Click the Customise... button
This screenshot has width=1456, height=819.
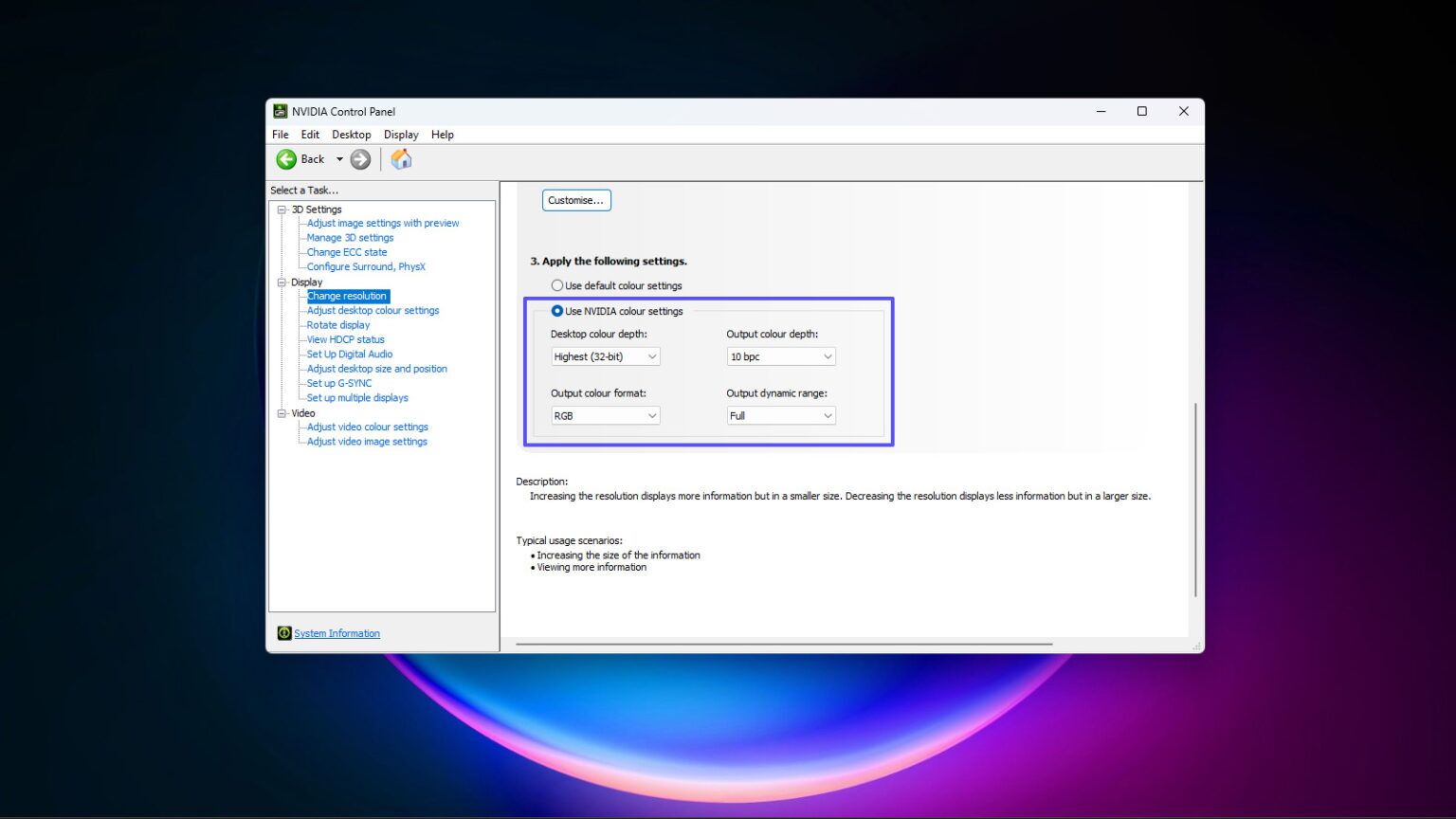576,200
